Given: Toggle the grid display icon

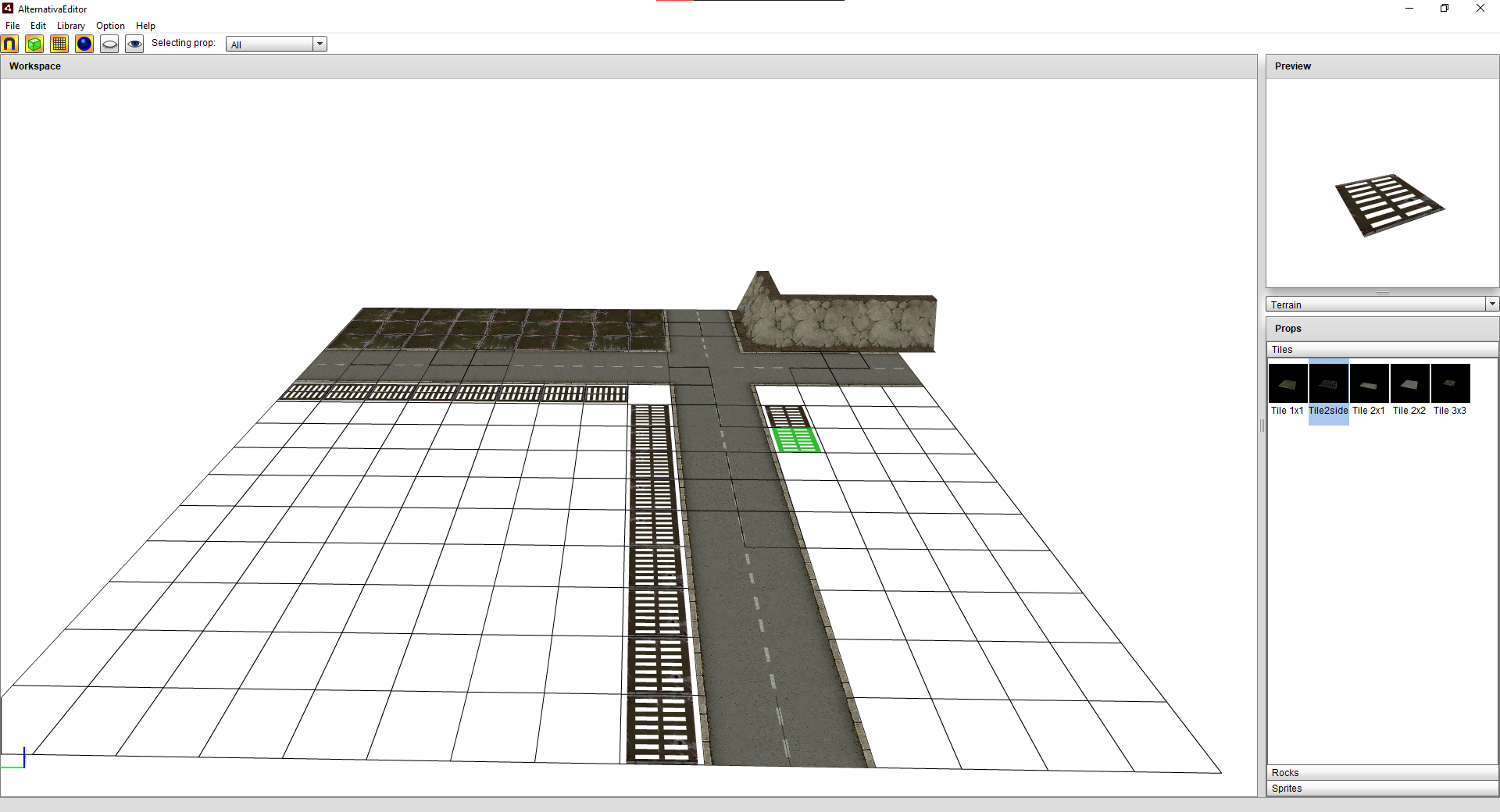Looking at the screenshot, I should click(x=59, y=44).
